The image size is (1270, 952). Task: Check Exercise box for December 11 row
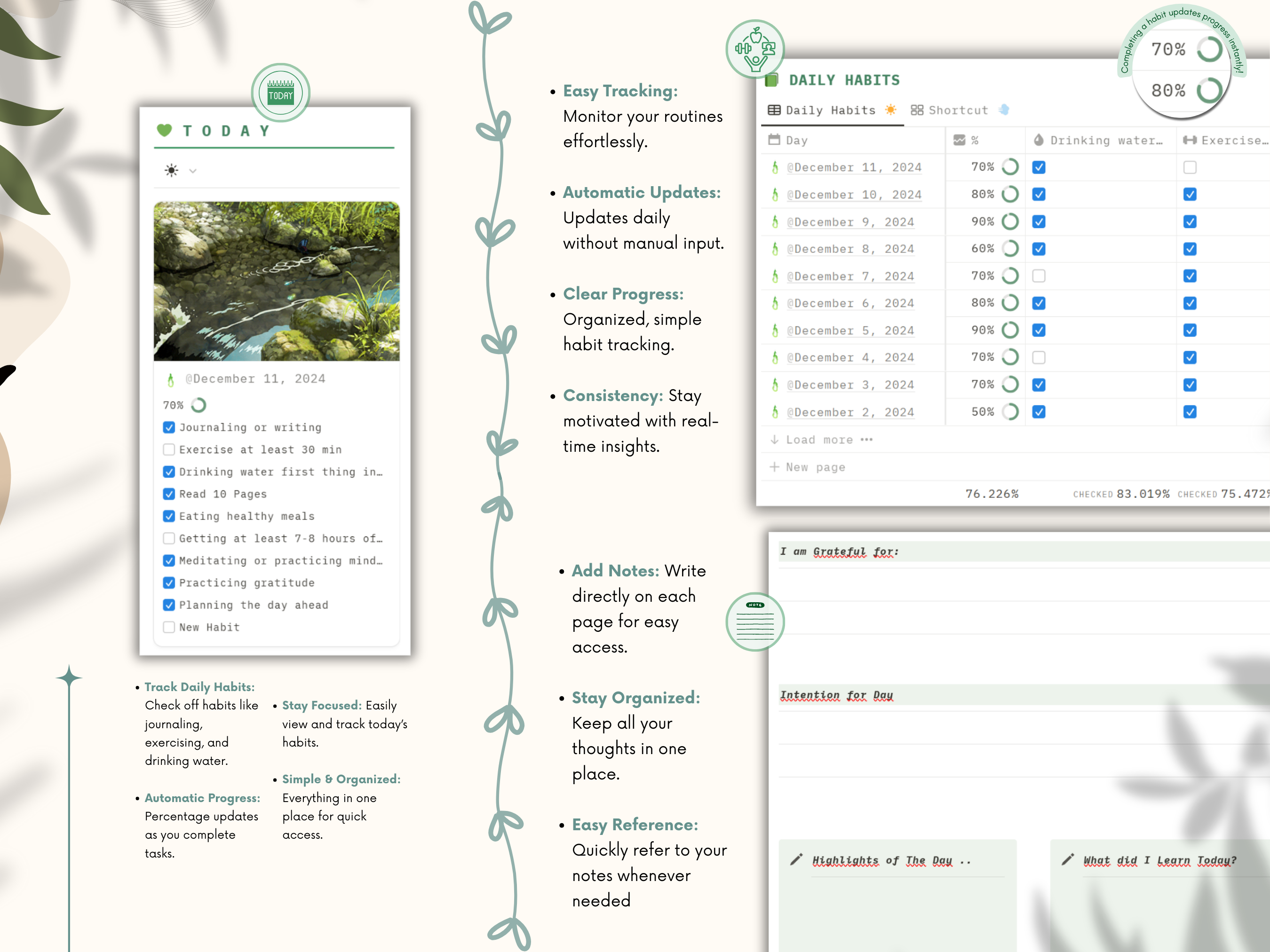(x=1190, y=167)
